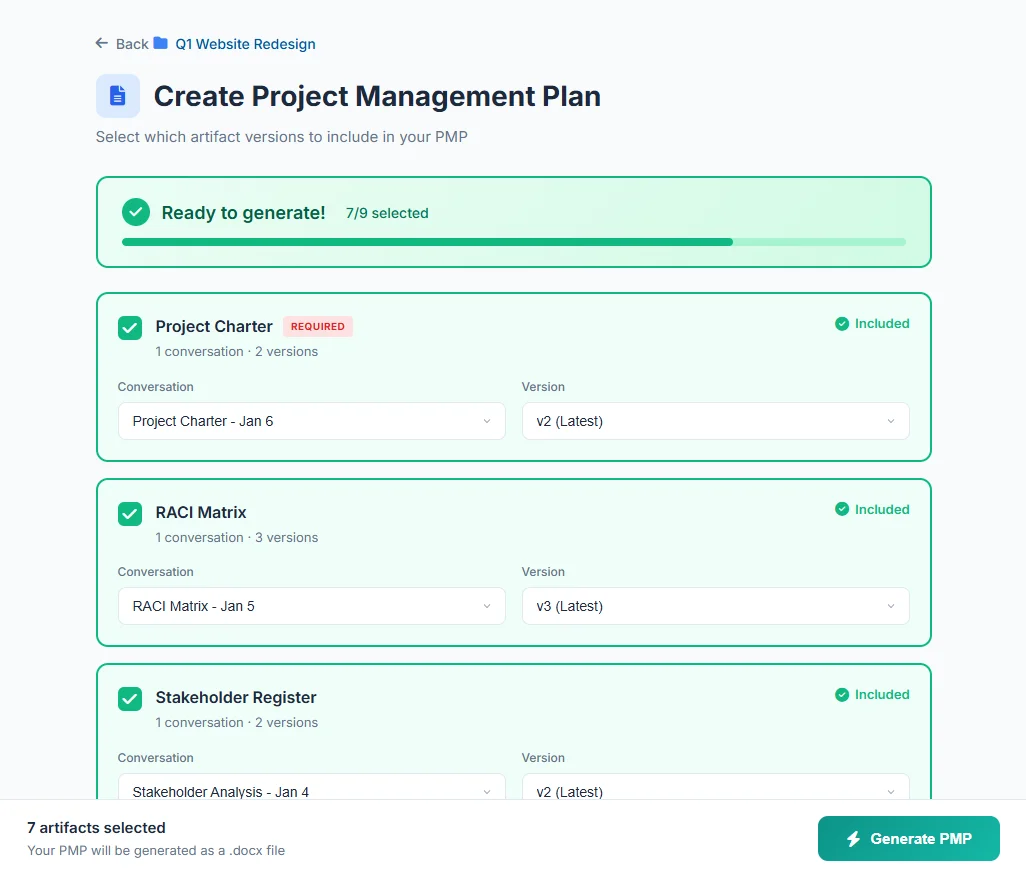Click lightning bolt icon on Generate button

coord(853,839)
